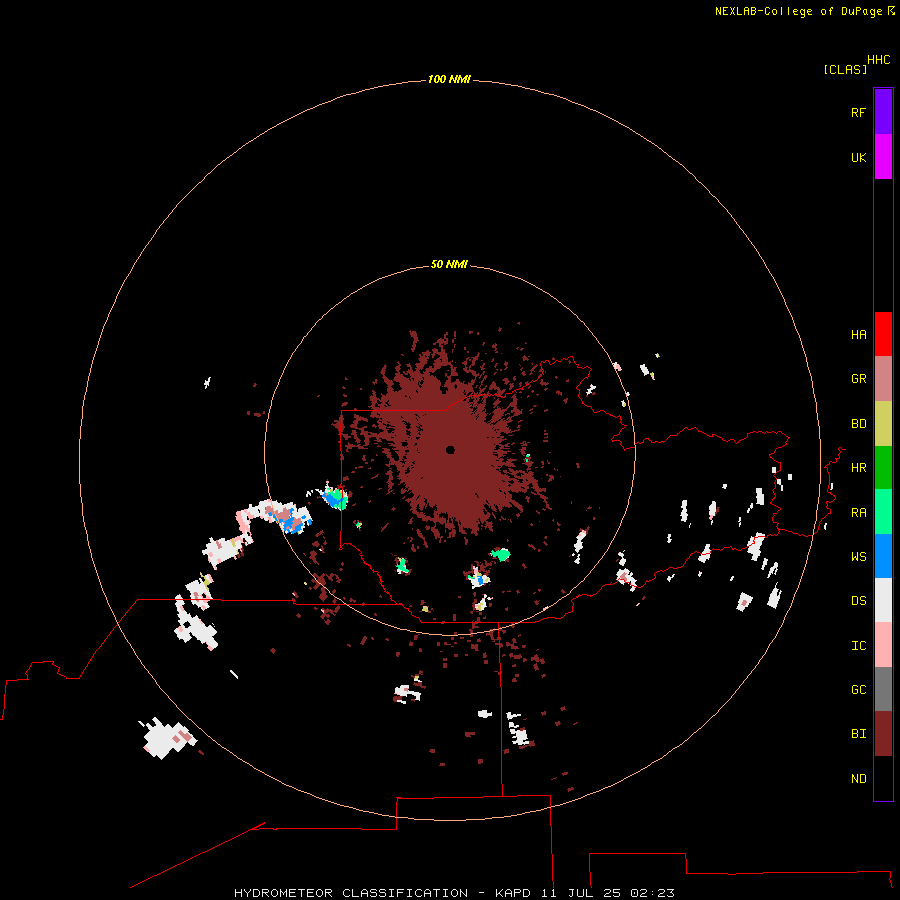Viewport: 900px width, 900px height.
Task: Click the IC legend label
Action: [x=858, y=646]
